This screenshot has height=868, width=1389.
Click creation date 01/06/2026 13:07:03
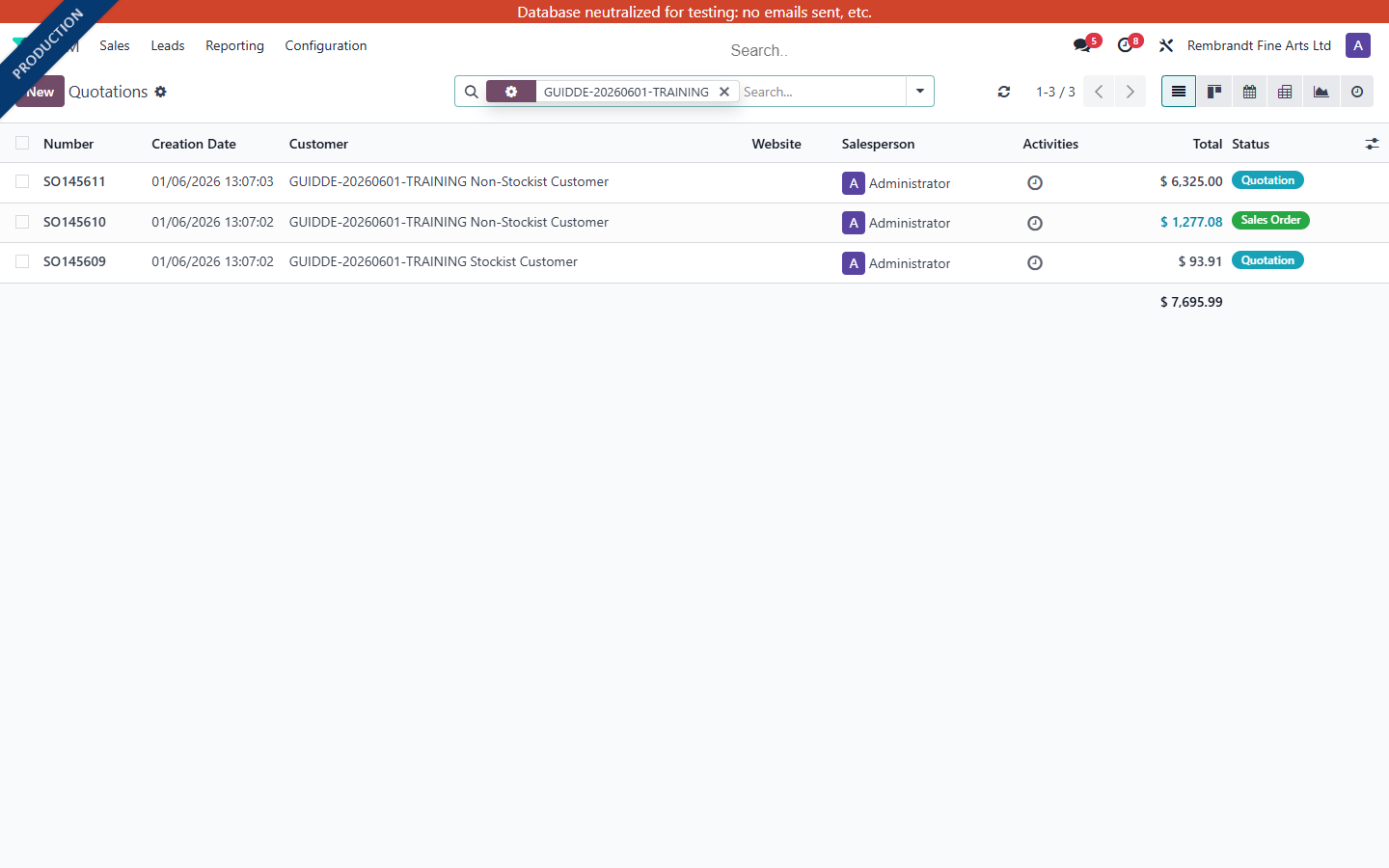click(212, 181)
